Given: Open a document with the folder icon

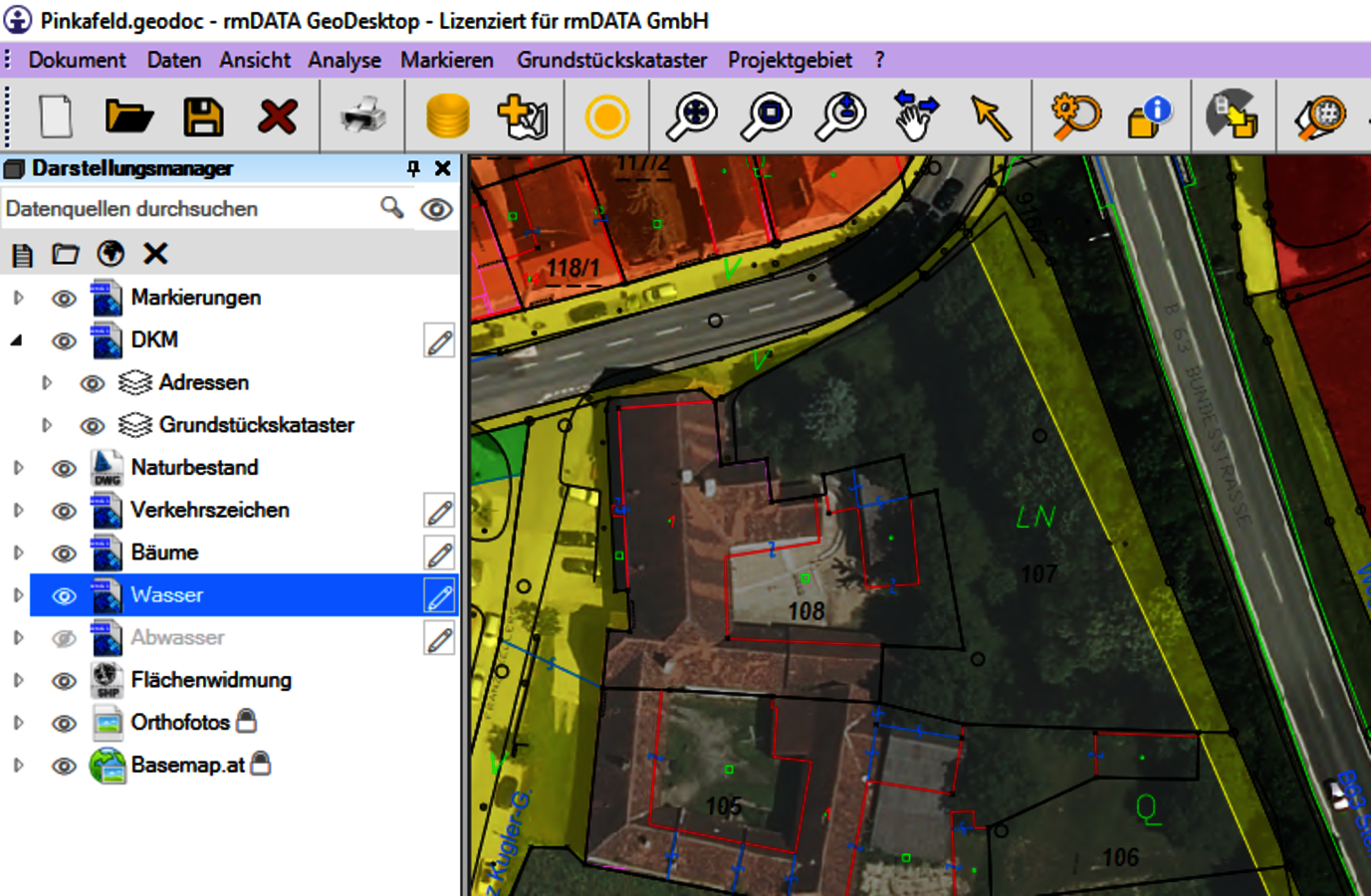Looking at the screenshot, I should pyautogui.click(x=128, y=116).
